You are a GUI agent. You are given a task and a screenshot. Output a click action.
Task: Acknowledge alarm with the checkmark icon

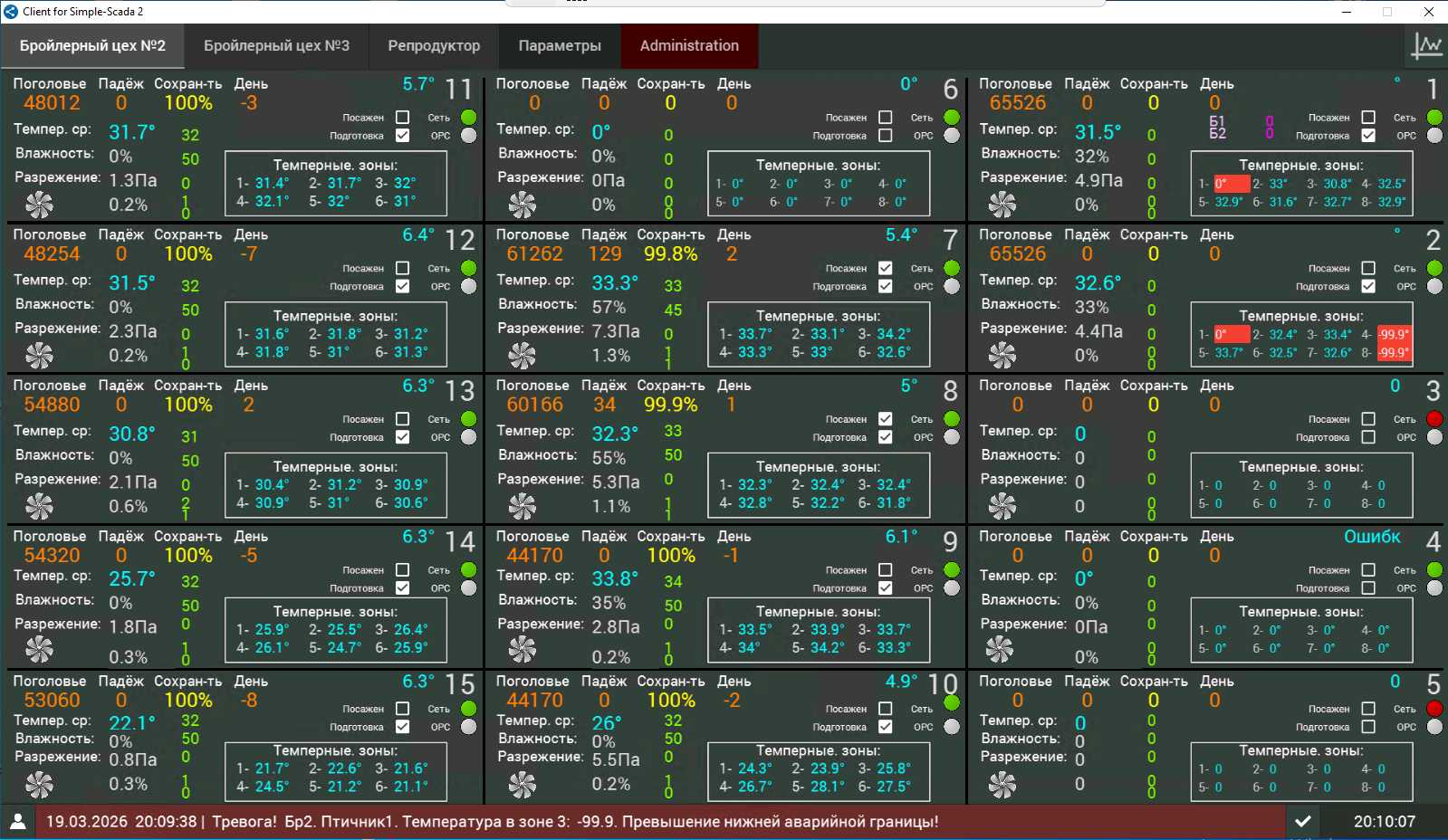(1302, 821)
